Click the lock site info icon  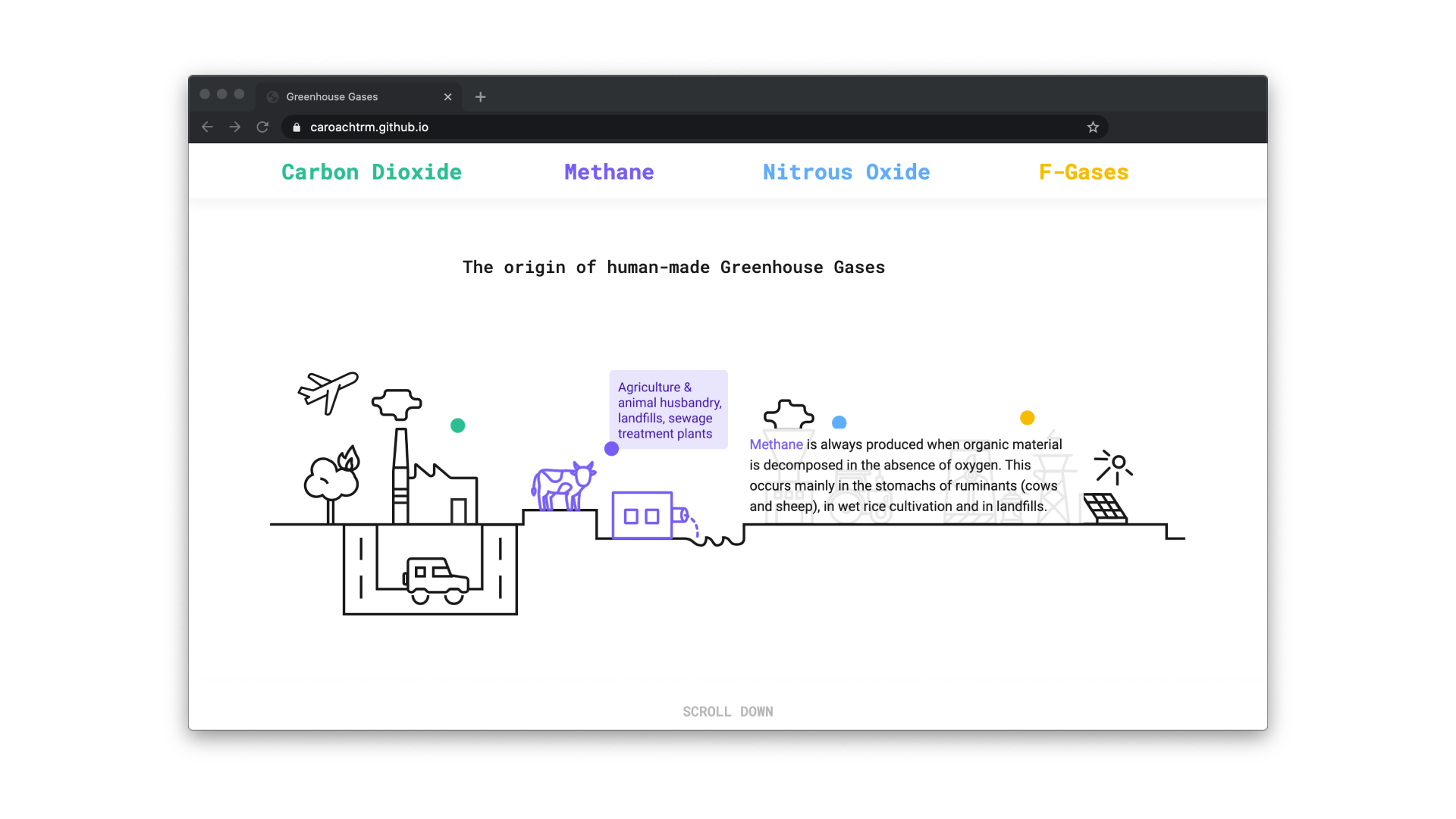tap(297, 127)
